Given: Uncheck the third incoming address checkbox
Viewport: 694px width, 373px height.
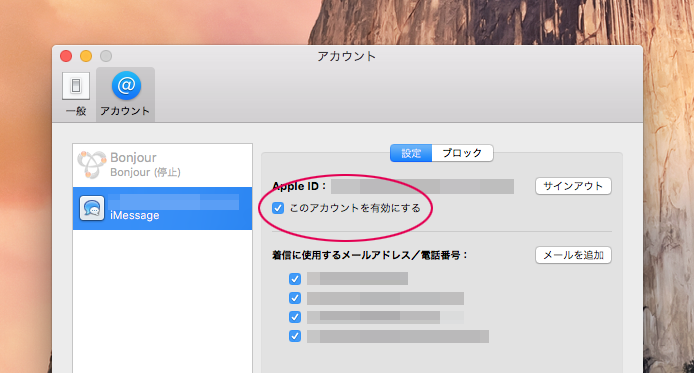Looking at the screenshot, I should pos(295,317).
